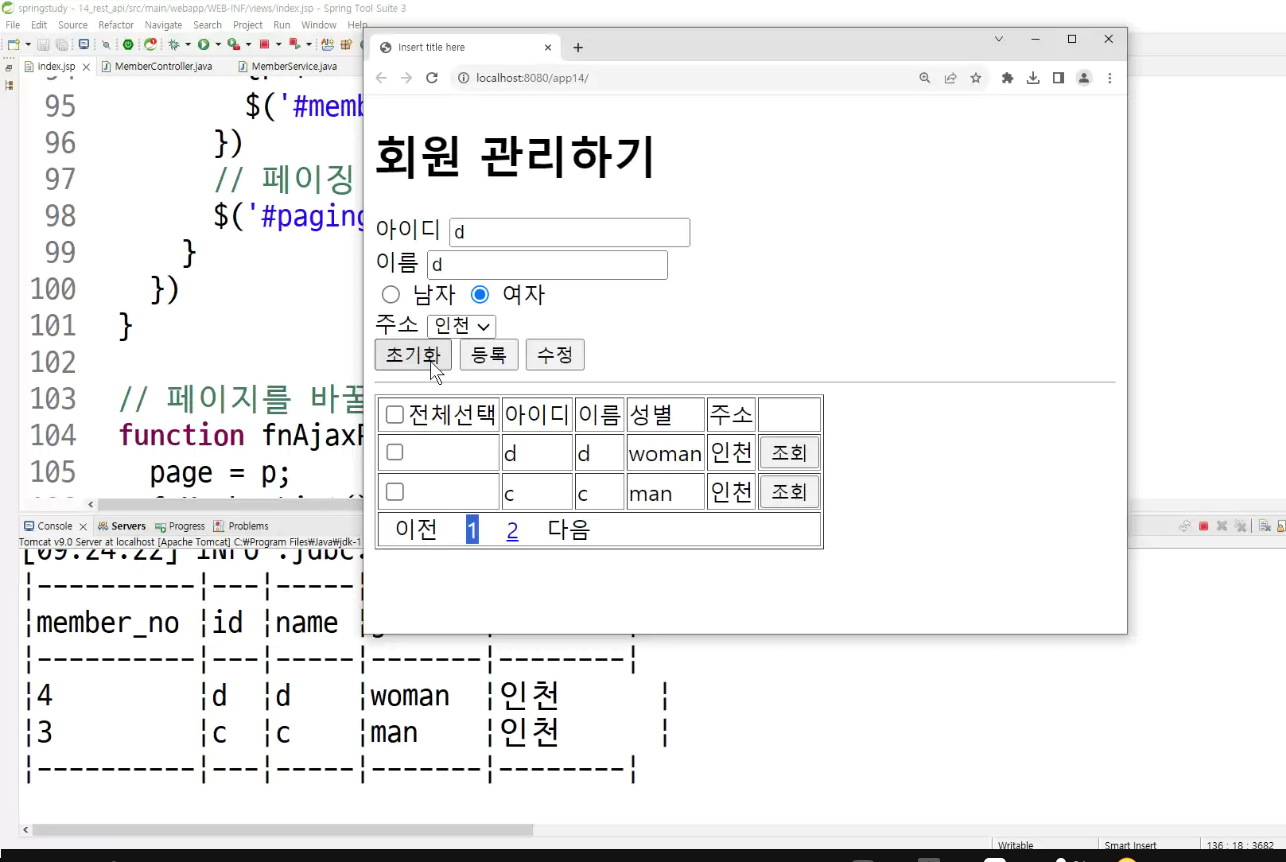Screen dimensions: 1286x862
Task: Open the browser profile avatar
Action: [x=1084, y=78]
